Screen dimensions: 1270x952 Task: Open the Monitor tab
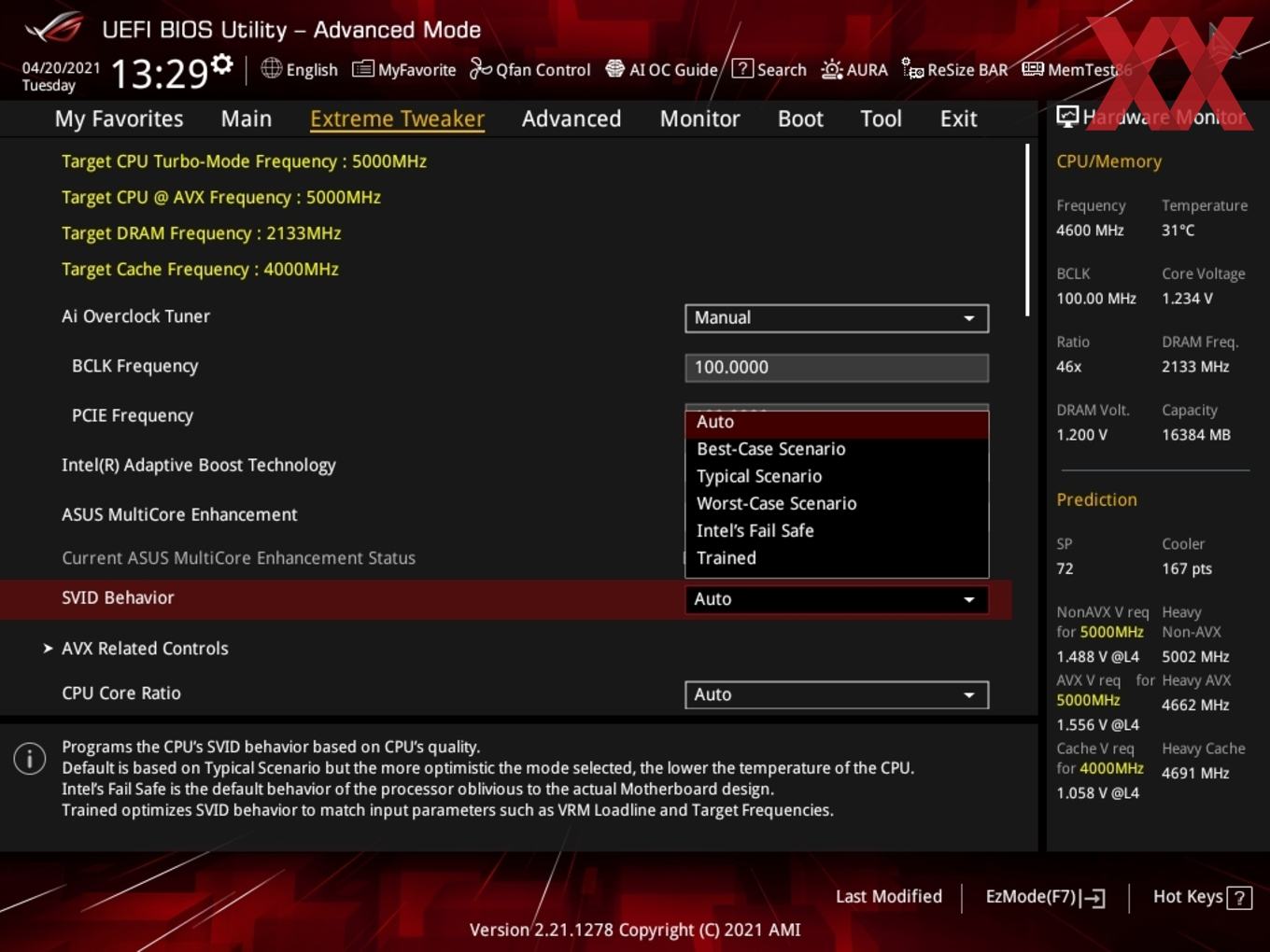click(700, 119)
